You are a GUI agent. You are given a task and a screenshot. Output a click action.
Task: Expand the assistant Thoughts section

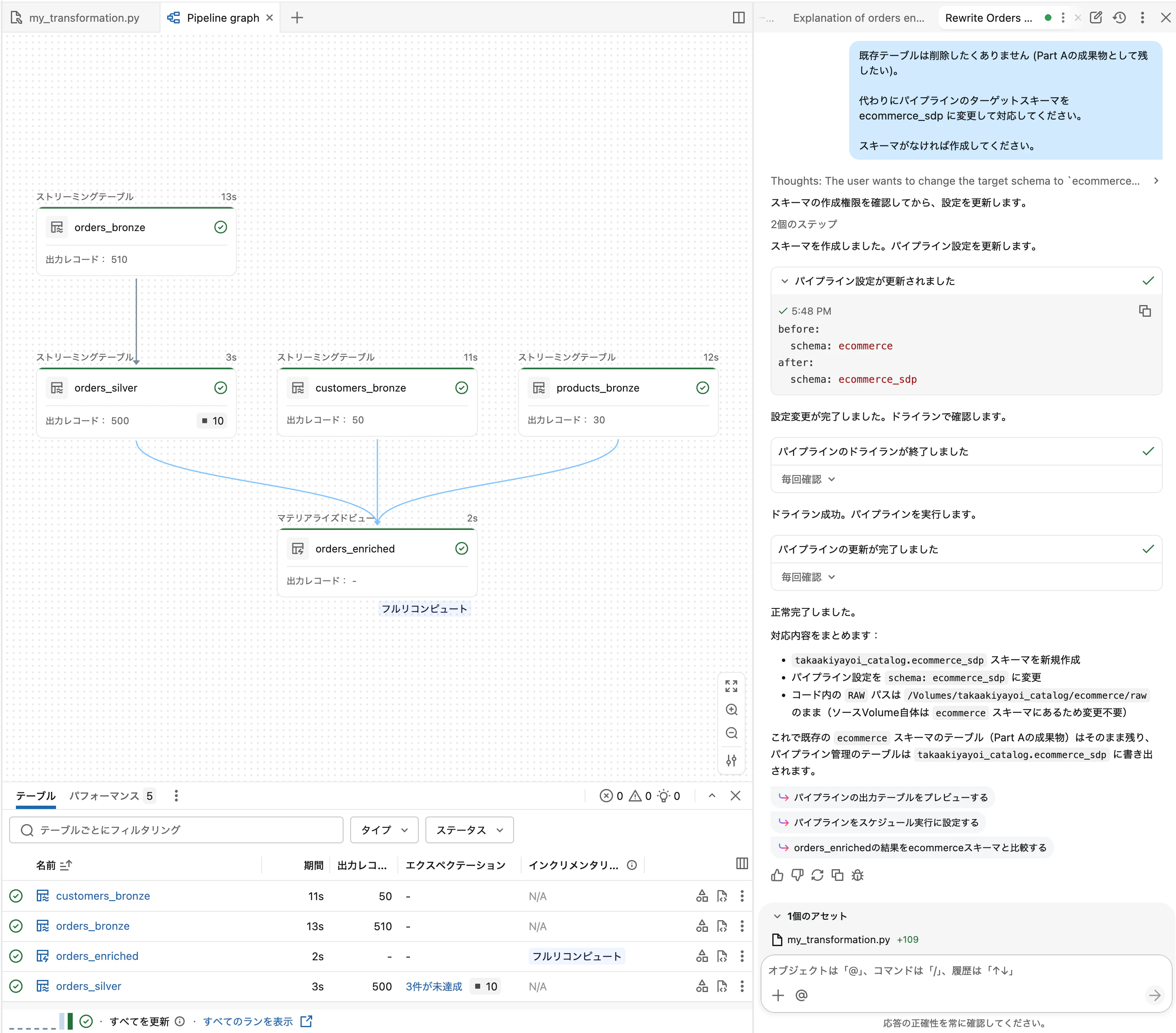[1156, 181]
